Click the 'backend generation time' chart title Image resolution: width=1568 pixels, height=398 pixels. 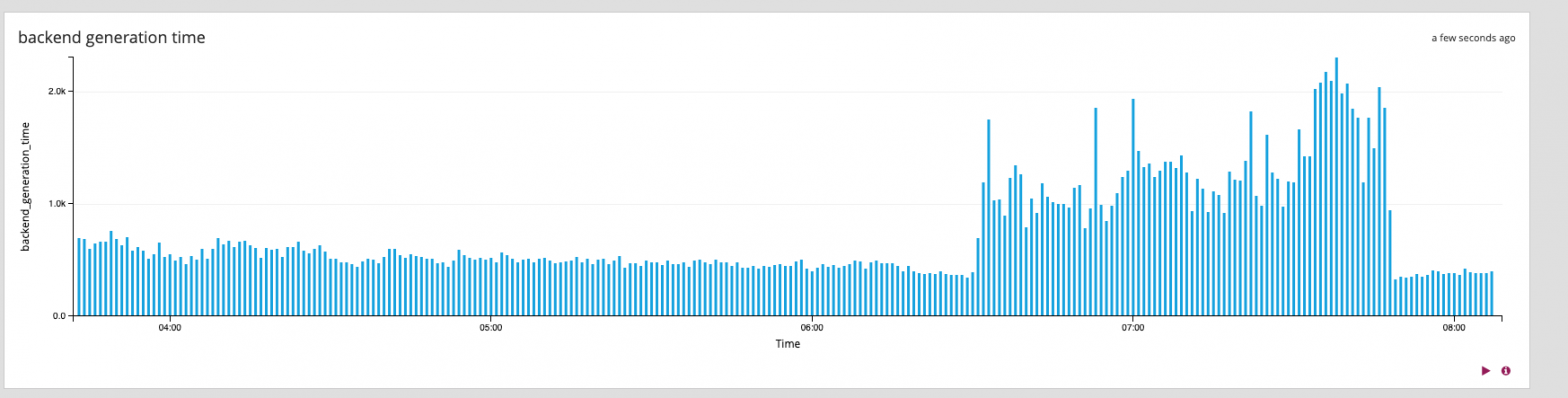point(112,37)
